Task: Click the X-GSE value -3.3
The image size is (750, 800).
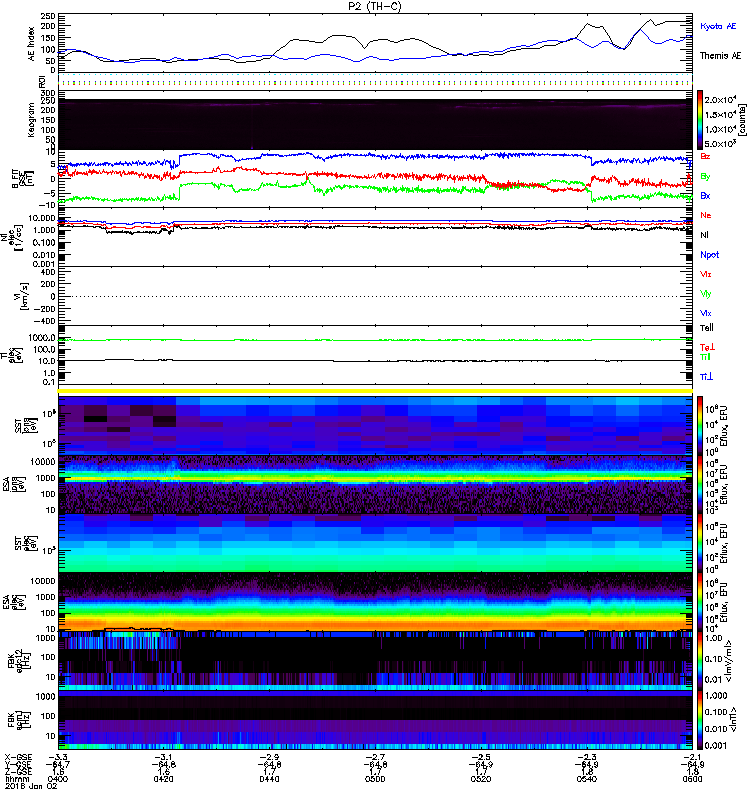Action: [58, 757]
